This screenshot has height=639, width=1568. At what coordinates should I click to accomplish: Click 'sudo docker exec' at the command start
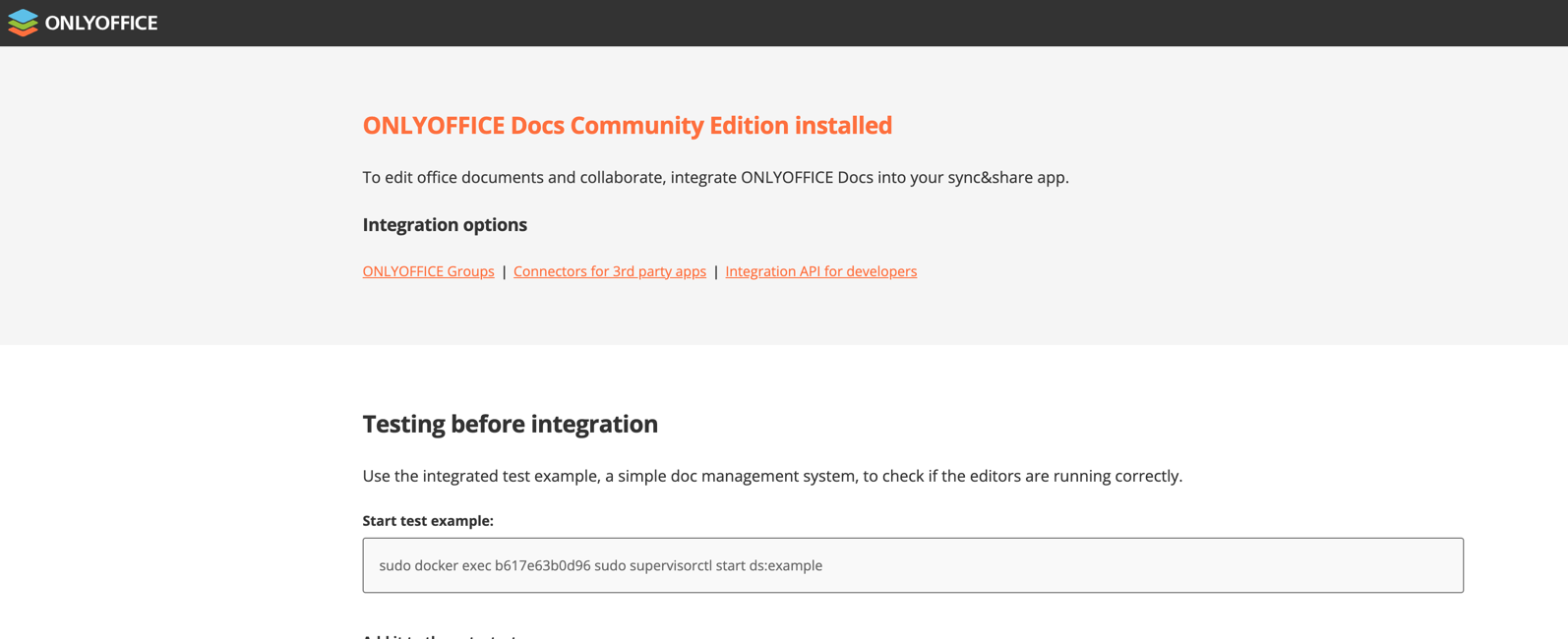pos(434,566)
